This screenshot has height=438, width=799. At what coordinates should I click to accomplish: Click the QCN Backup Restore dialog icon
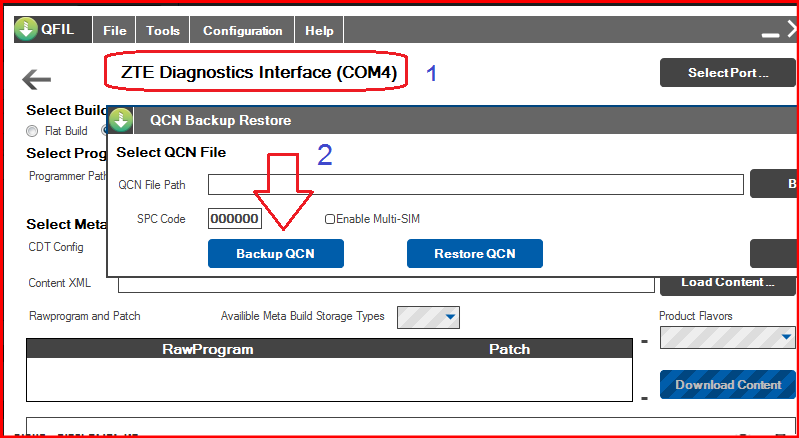point(120,120)
